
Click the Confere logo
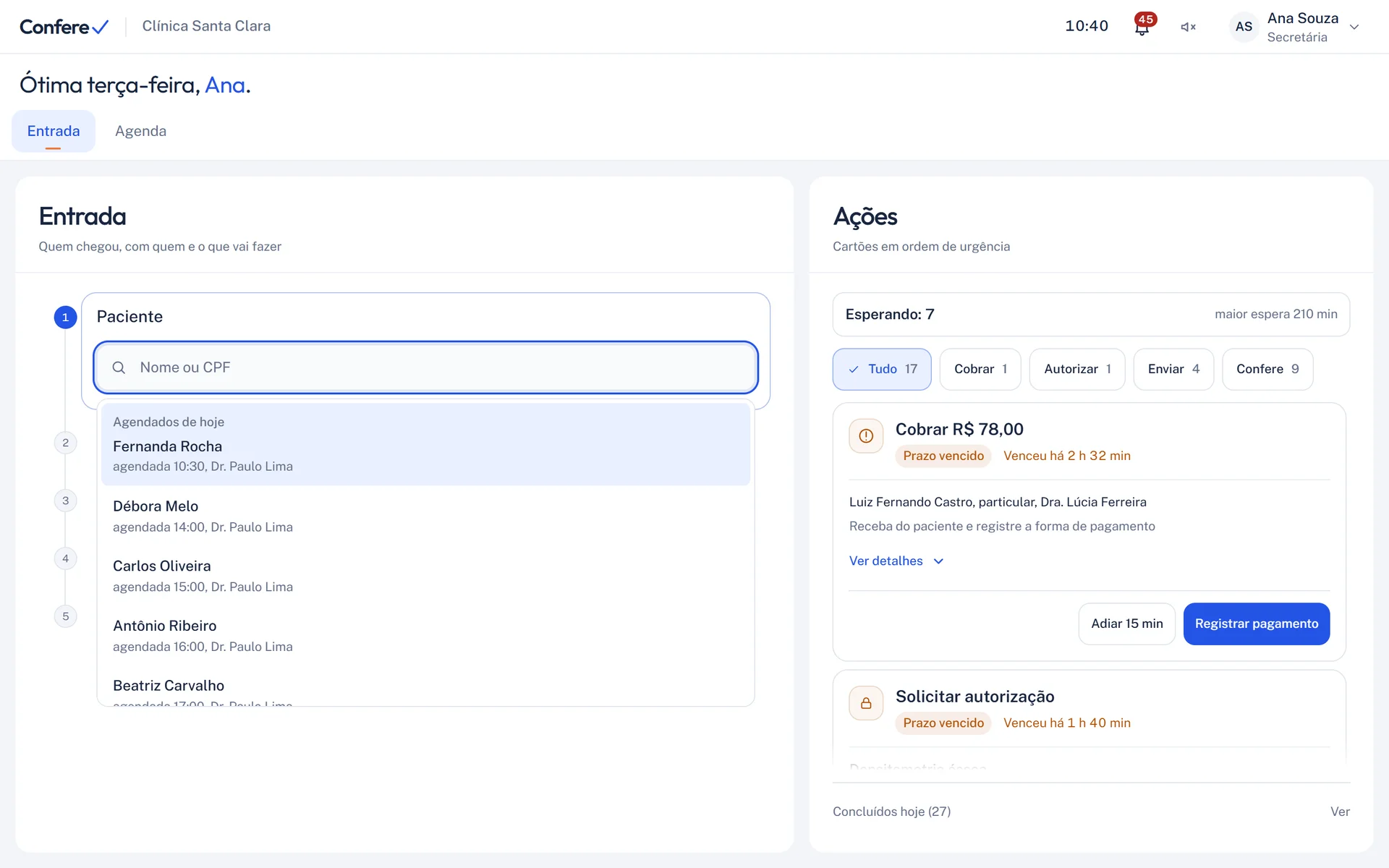click(64, 27)
